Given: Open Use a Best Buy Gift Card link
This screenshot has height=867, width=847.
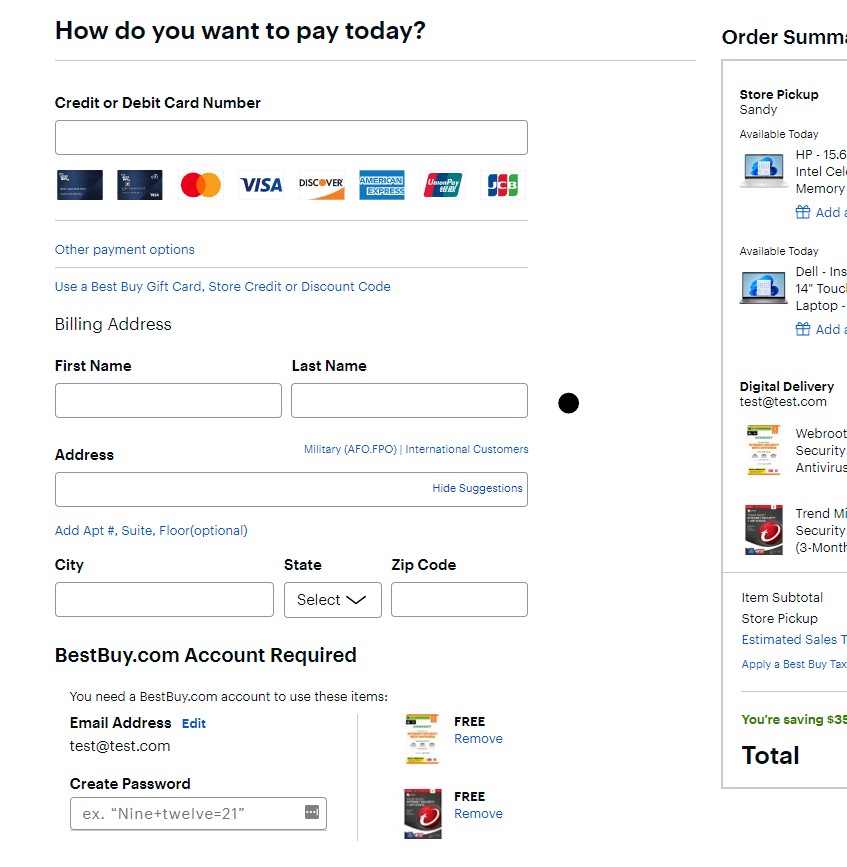Looking at the screenshot, I should coord(222,287).
